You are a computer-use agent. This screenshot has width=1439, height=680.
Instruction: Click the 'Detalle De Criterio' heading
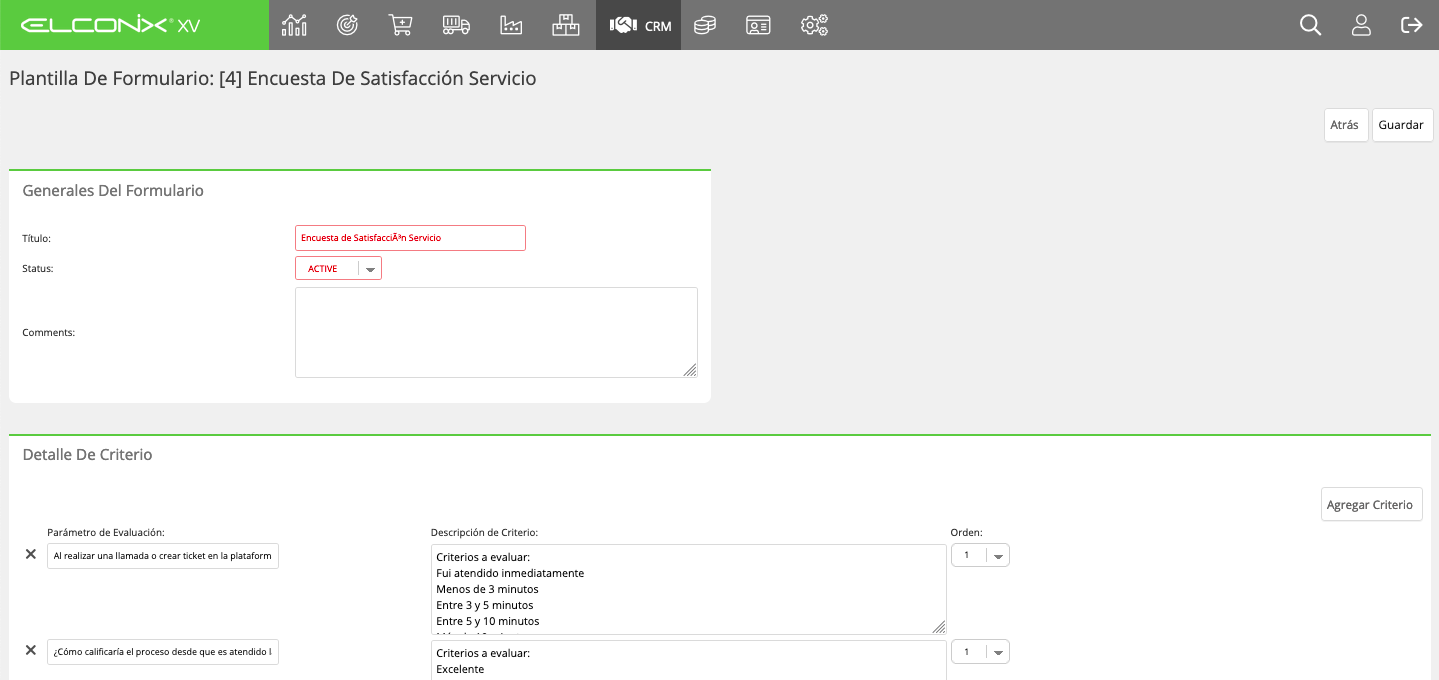(87, 454)
